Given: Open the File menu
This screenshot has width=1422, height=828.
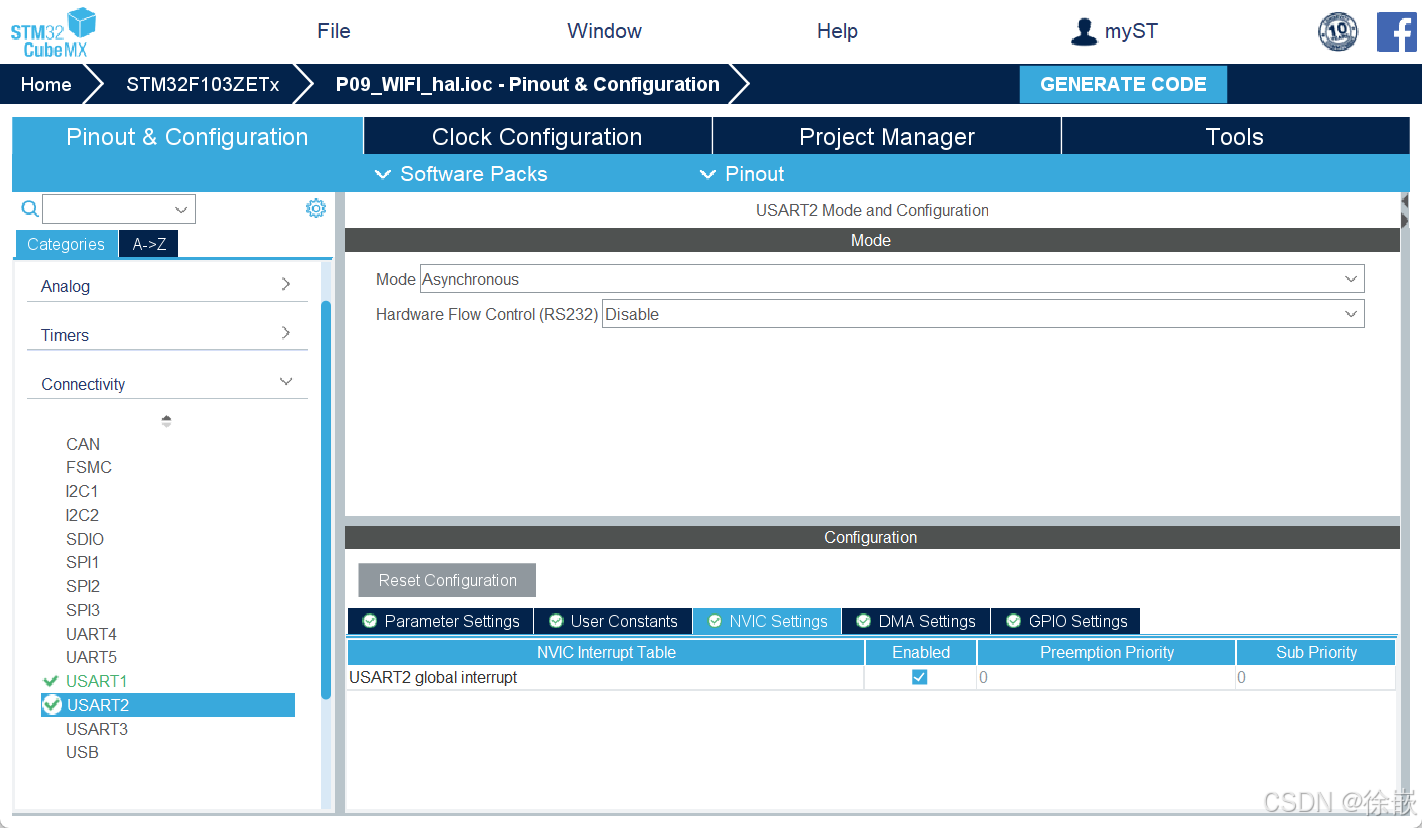Looking at the screenshot, I should coord(334,31).
